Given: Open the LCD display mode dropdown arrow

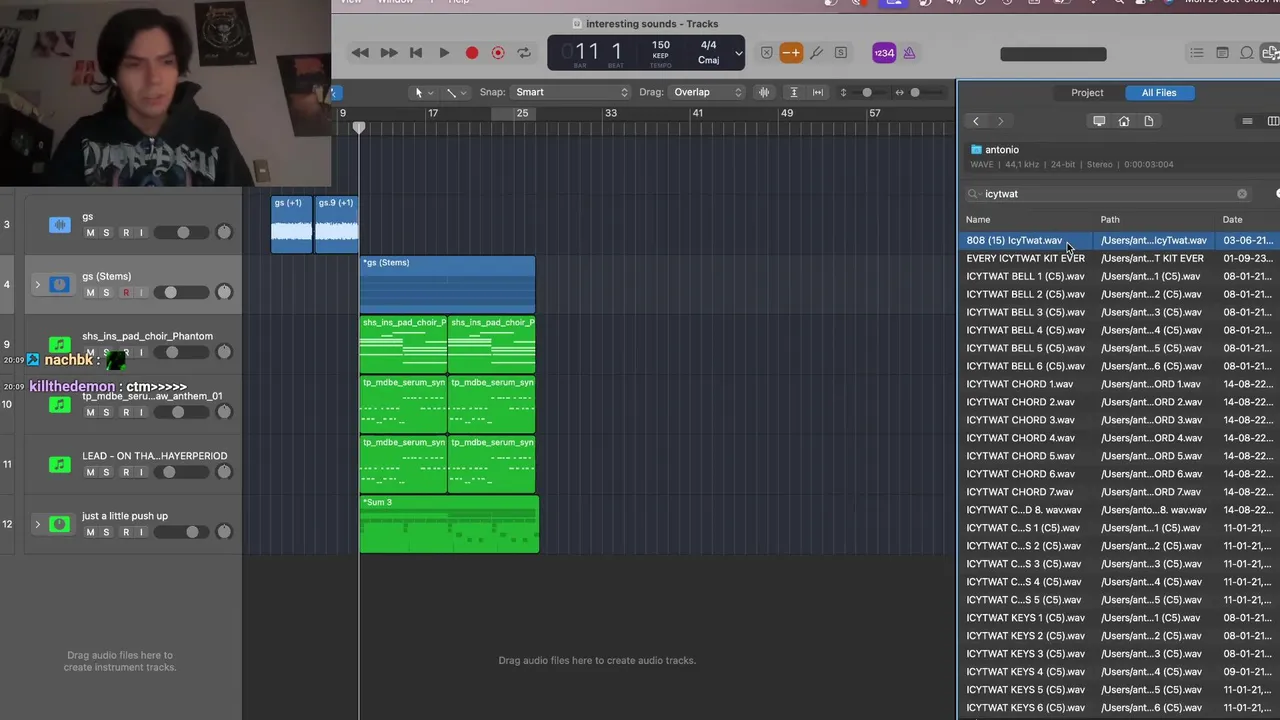Looking at the screenshot, I should (738, 53).
